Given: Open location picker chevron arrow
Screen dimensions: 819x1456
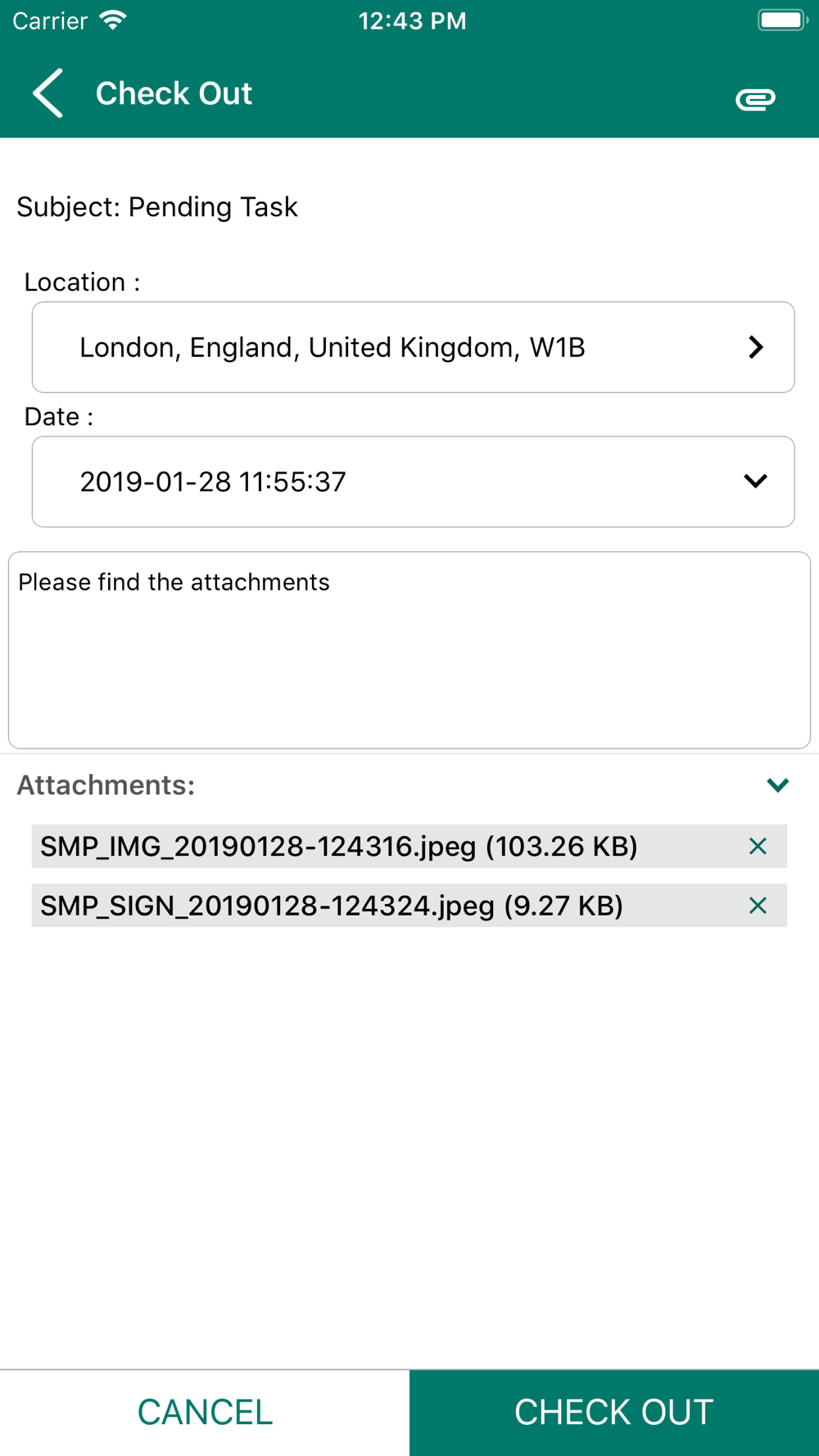Looking at the screenshot, I should click(x=756, y=347).
